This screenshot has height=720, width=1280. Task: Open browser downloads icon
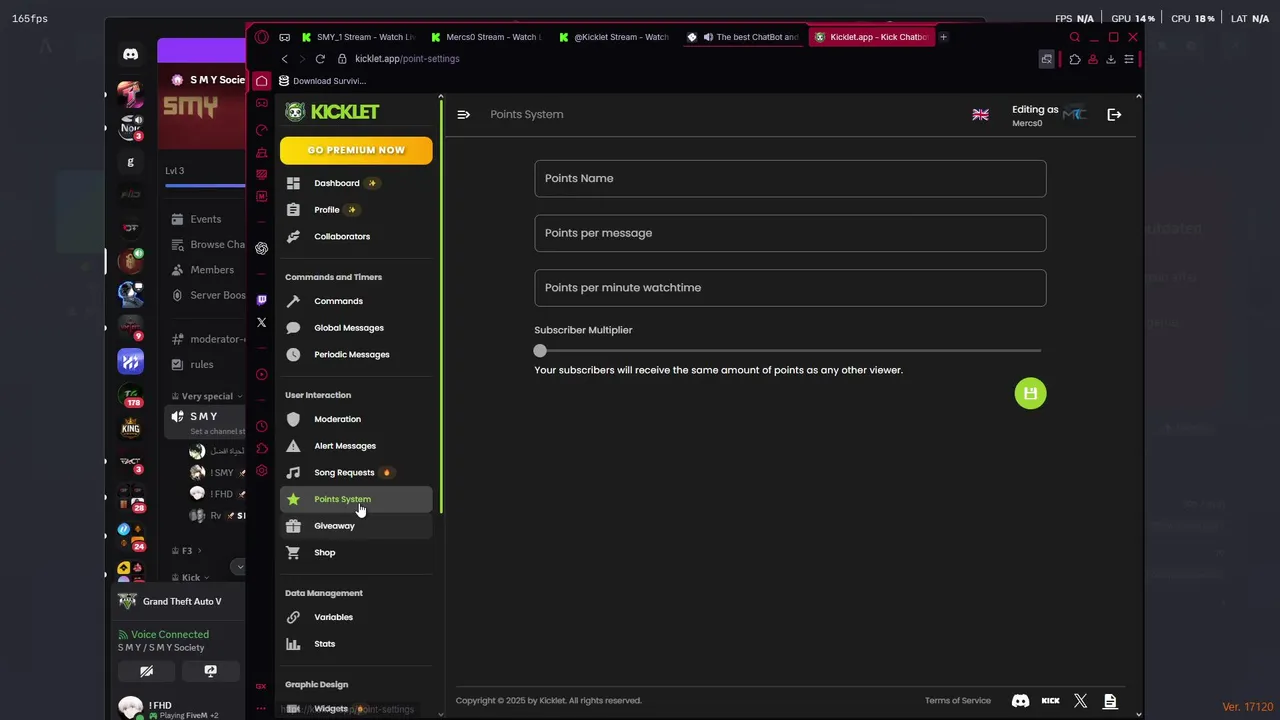1110,59
